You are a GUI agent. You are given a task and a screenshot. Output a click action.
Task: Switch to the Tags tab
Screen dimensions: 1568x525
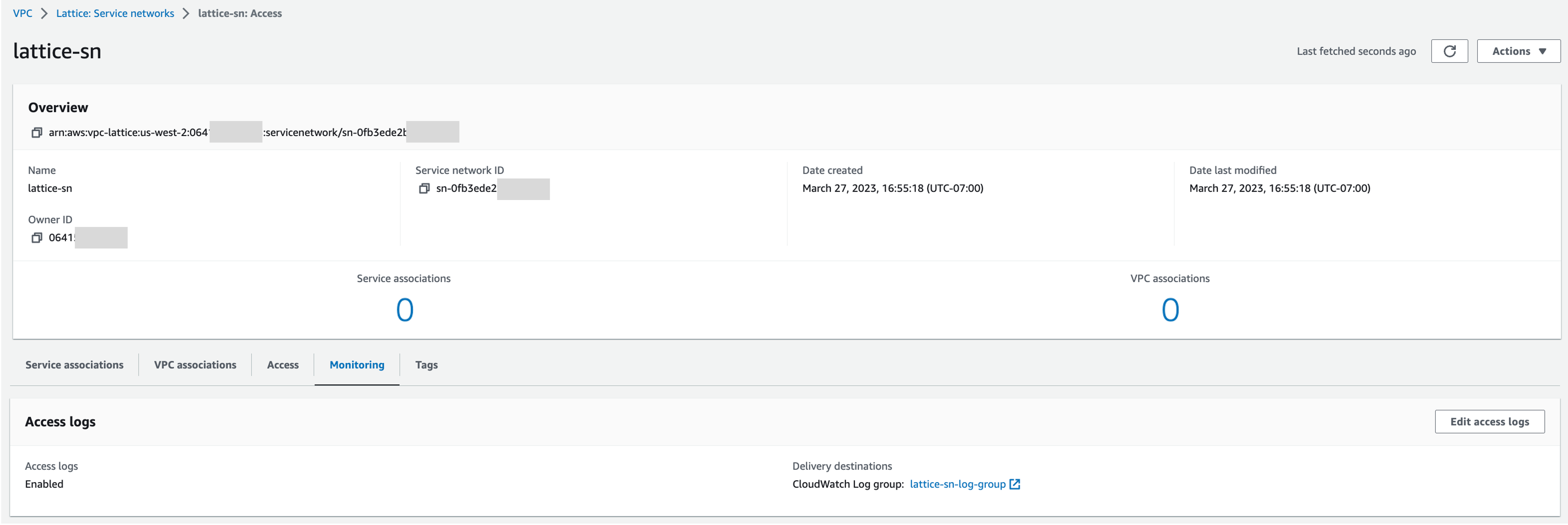click(x=426, y=364)
